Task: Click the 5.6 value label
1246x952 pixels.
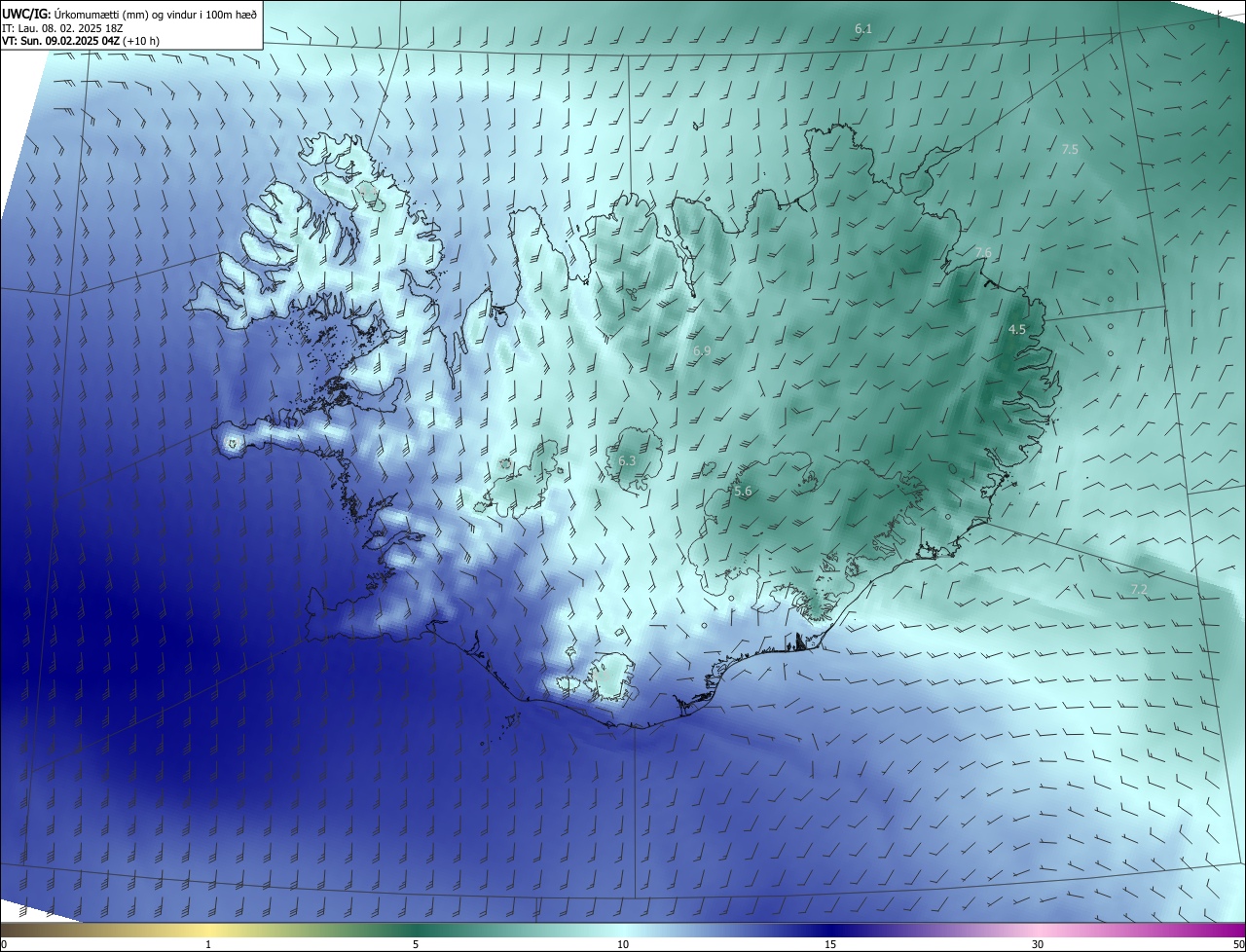Action: (743, 492)
